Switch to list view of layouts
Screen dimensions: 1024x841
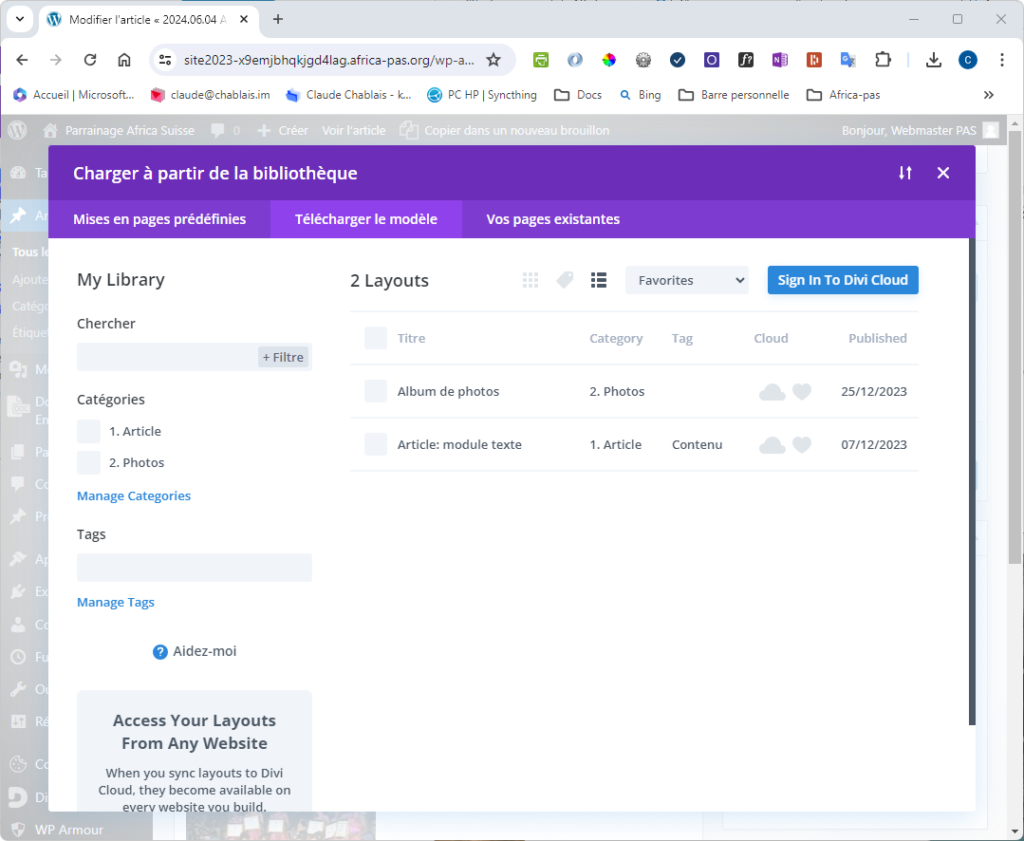[x=598, y=280]
